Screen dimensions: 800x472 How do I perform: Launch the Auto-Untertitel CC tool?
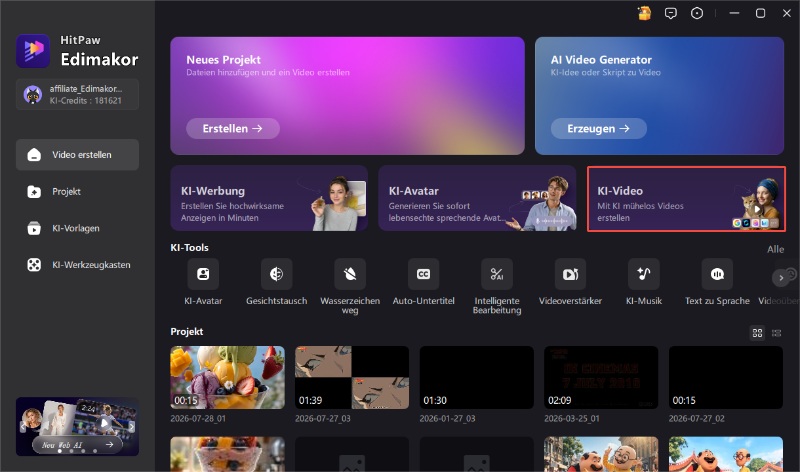pos(423,274)
